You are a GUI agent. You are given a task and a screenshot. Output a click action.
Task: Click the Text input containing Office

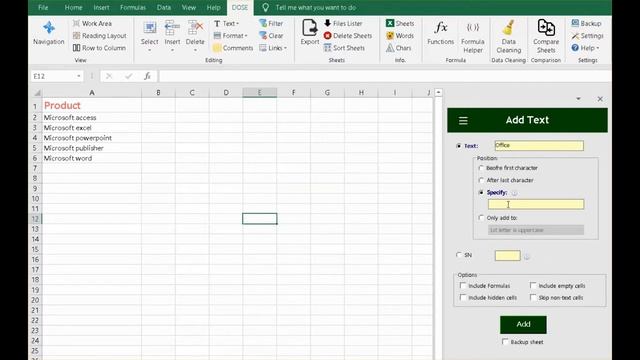coord(539,146)
